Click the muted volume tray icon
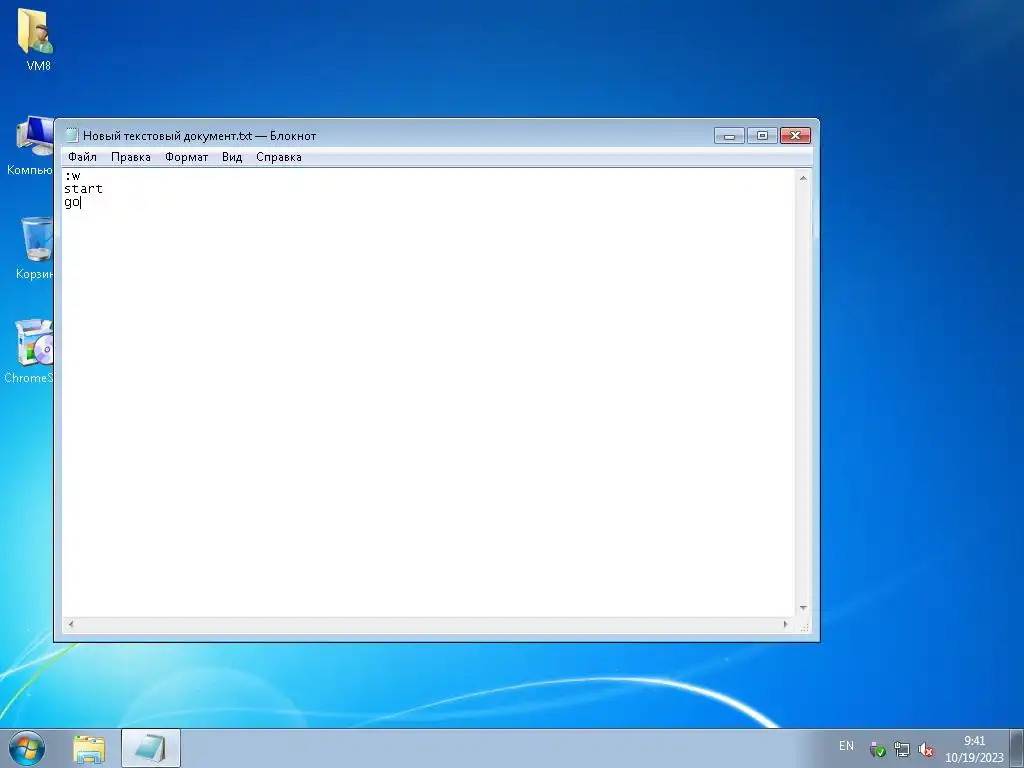1024x768 pixels. click(925, 750)
